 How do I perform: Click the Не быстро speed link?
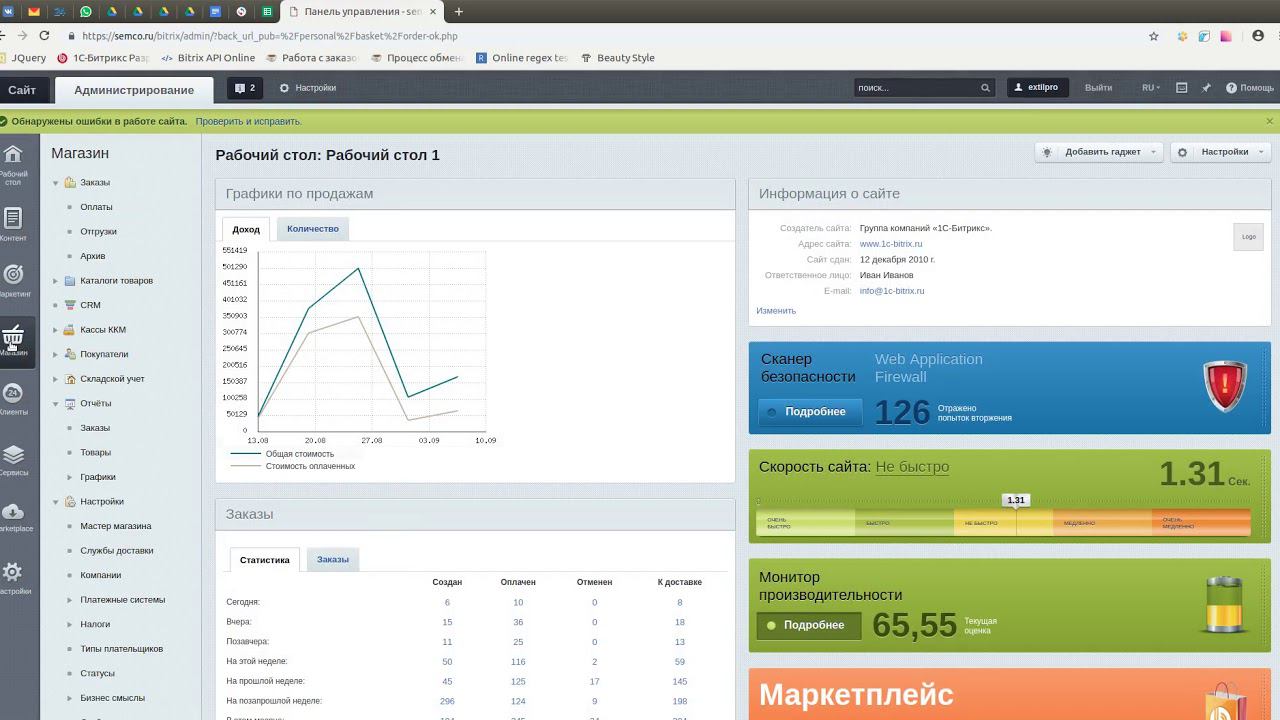(x=912, y=467)
